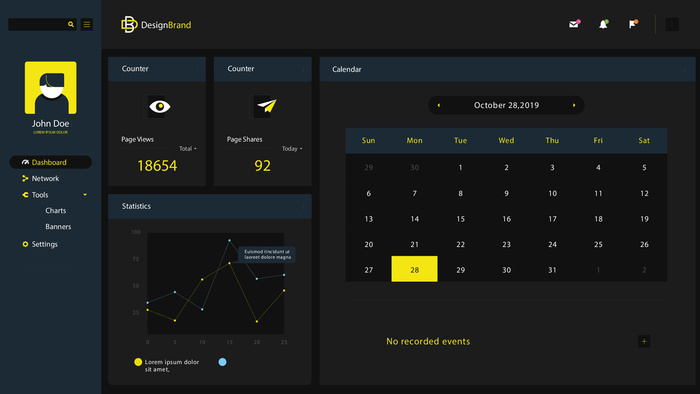Open the hamburger menu icon
The height and width of the screenshot is (394, 700).
pos(87,24)
